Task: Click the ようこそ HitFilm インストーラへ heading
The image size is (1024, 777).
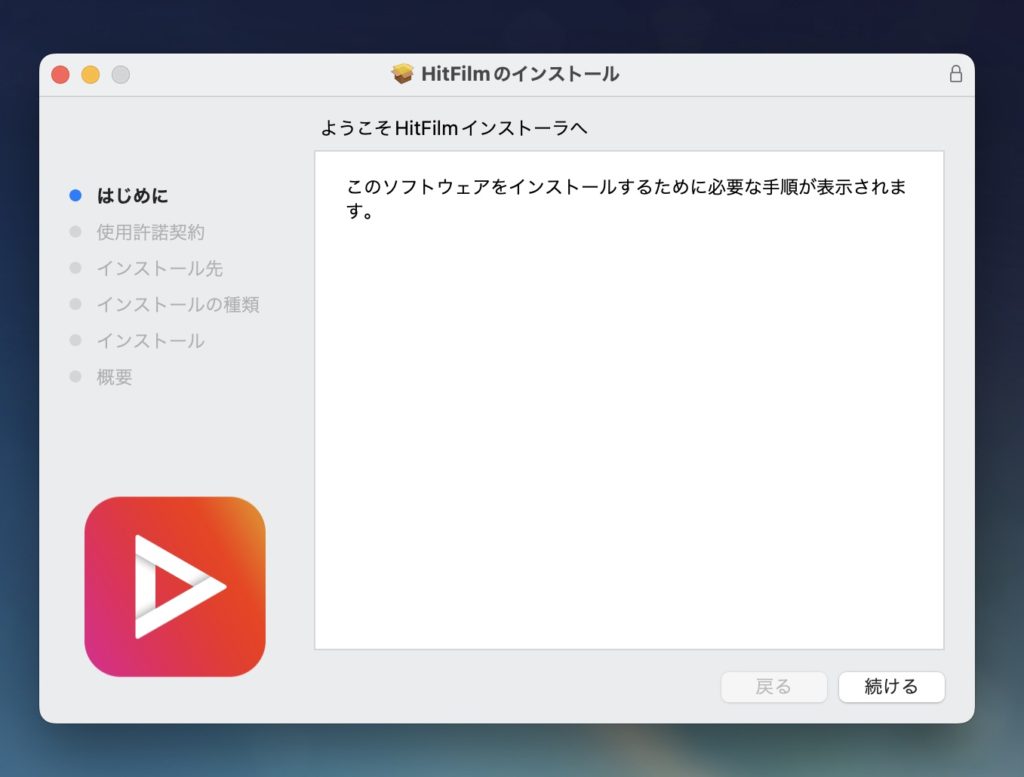Action: [x=454, y=128]
